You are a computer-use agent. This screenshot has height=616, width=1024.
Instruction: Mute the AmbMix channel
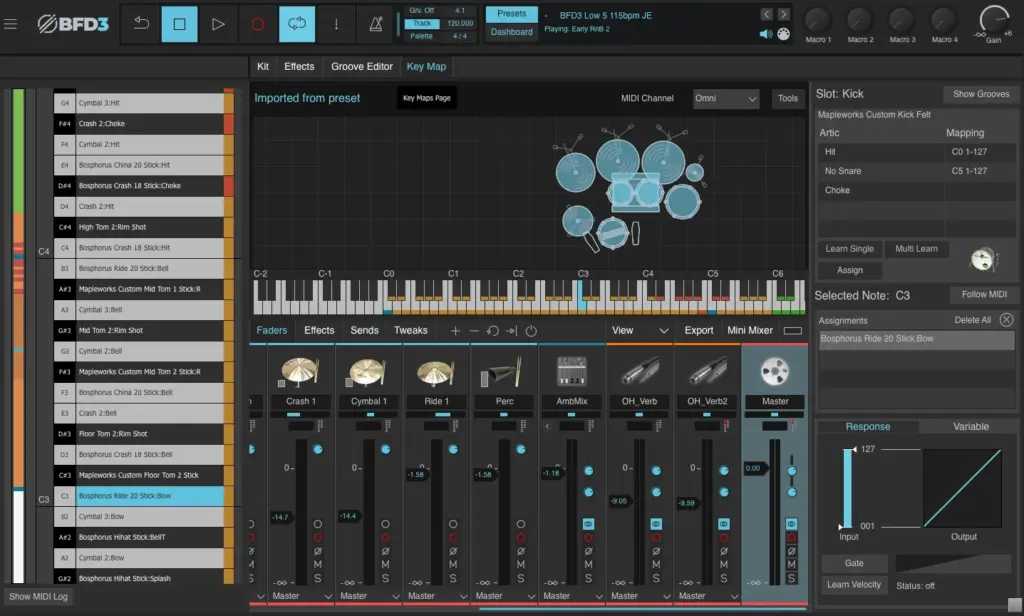(x=588, y=564)
